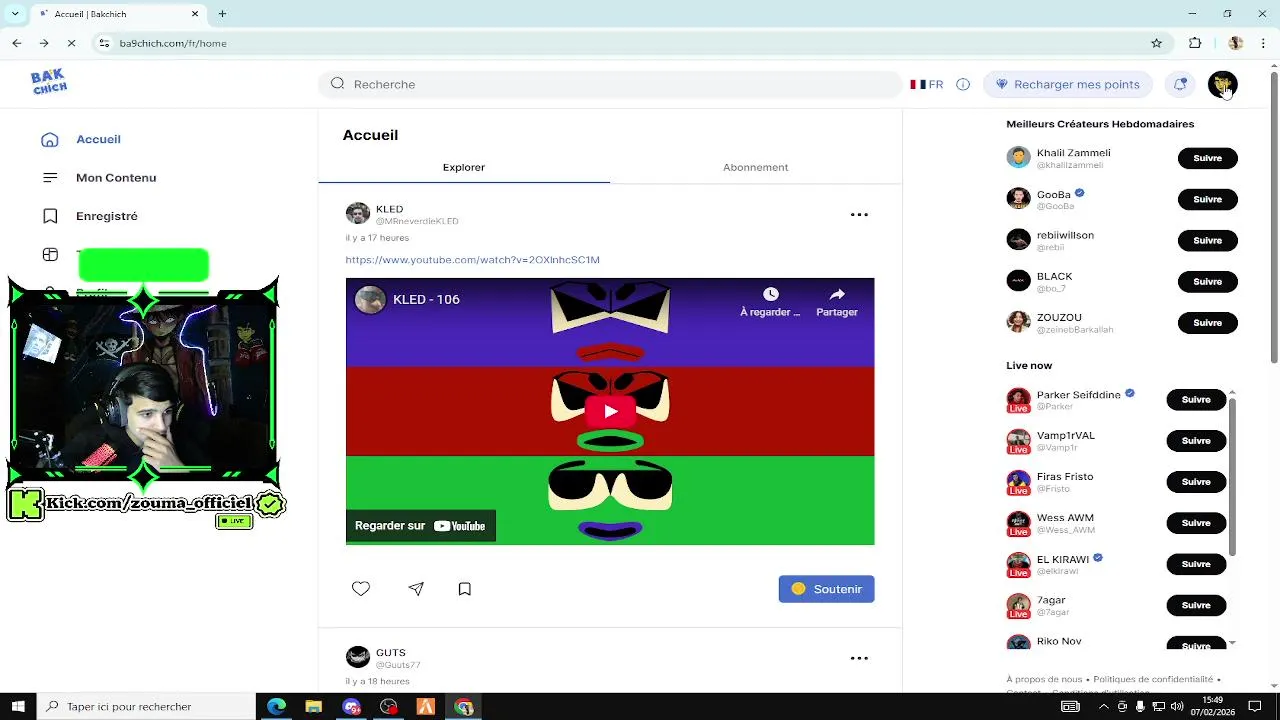Open the tab search dropdown arrow

pos(14,14)
